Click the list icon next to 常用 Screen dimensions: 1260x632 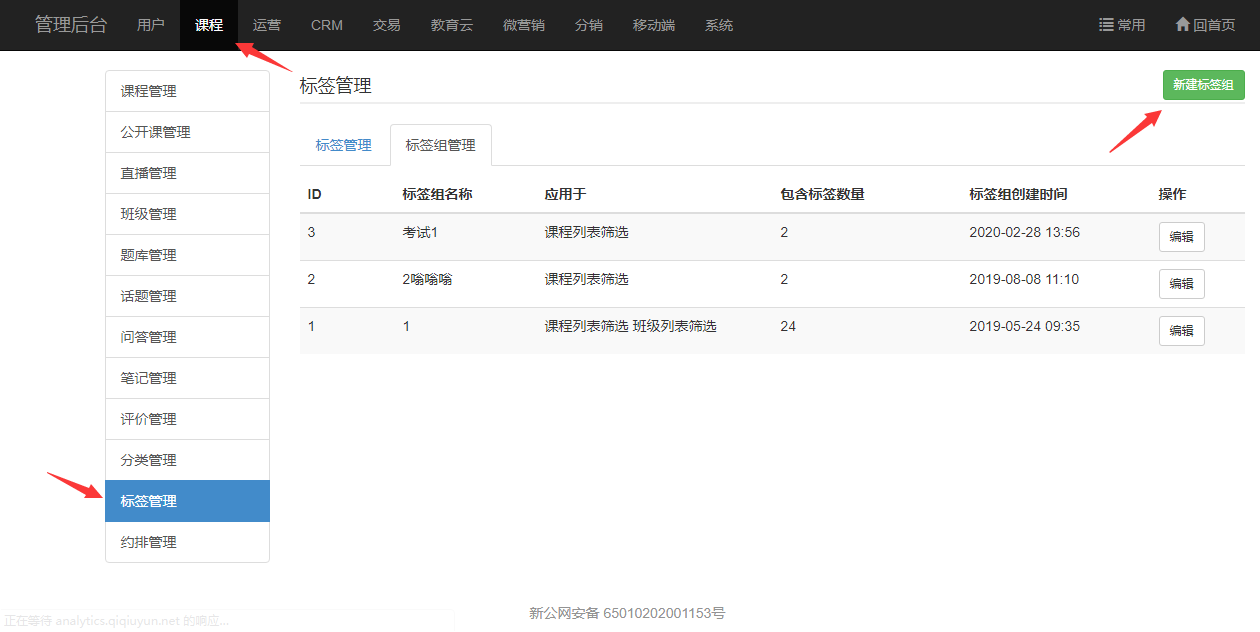pyautogui.click(x=1106, y=25)
